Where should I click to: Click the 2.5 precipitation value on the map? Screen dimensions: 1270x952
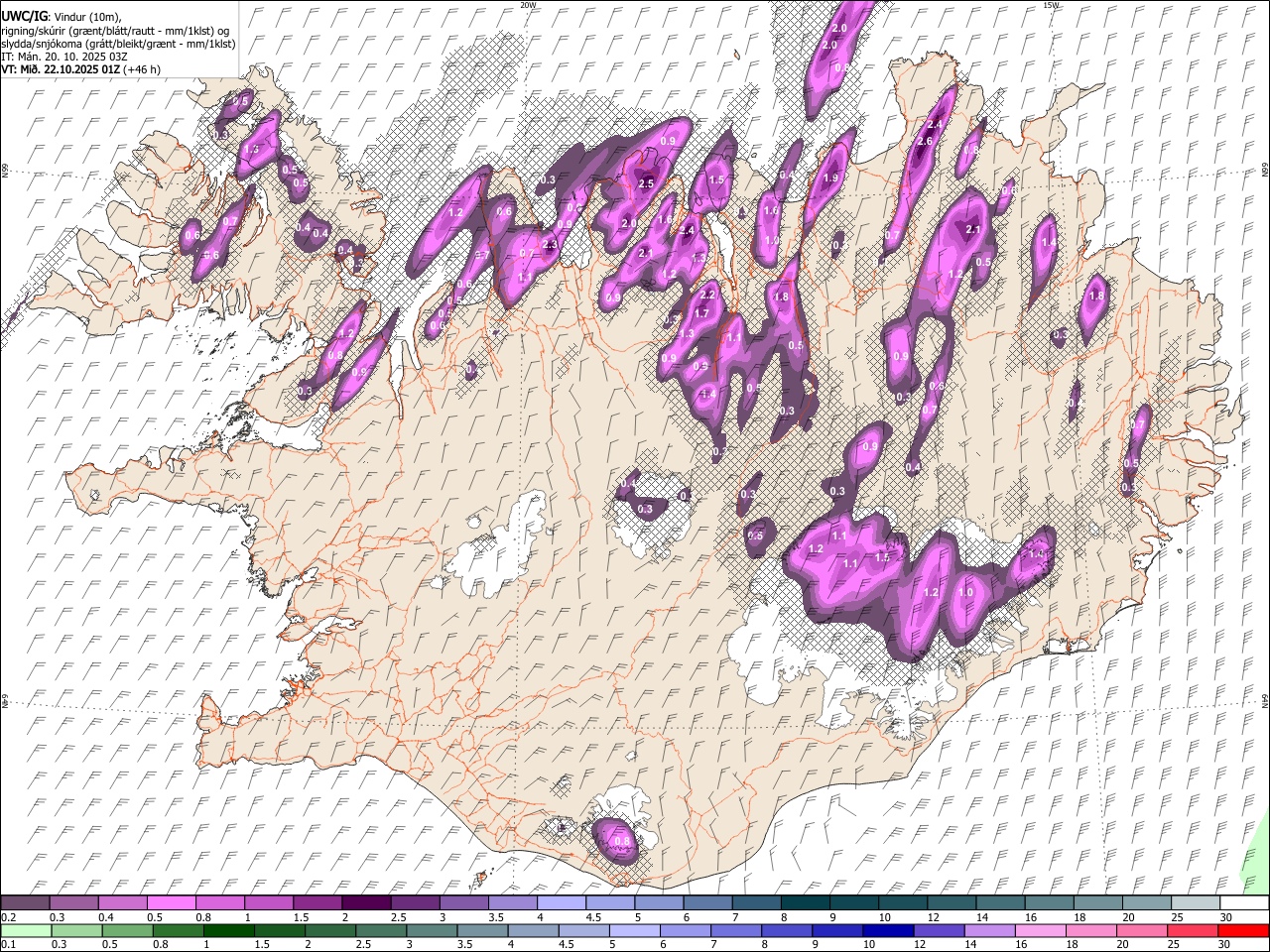[x=646, y=183]
